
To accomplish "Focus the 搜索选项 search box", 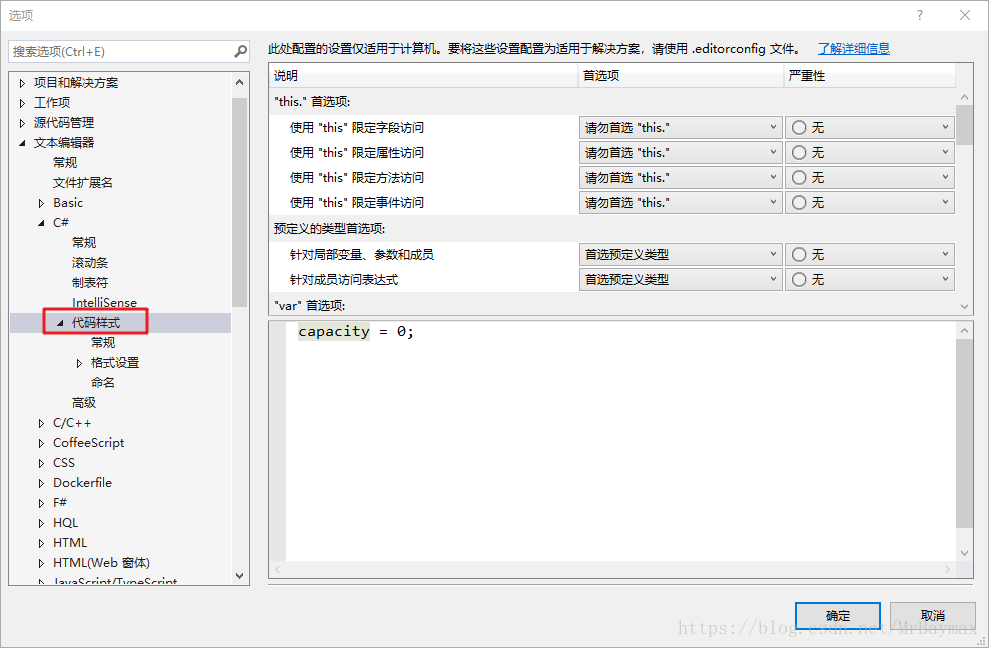I will pyautogui.click(x=129, y=52).
